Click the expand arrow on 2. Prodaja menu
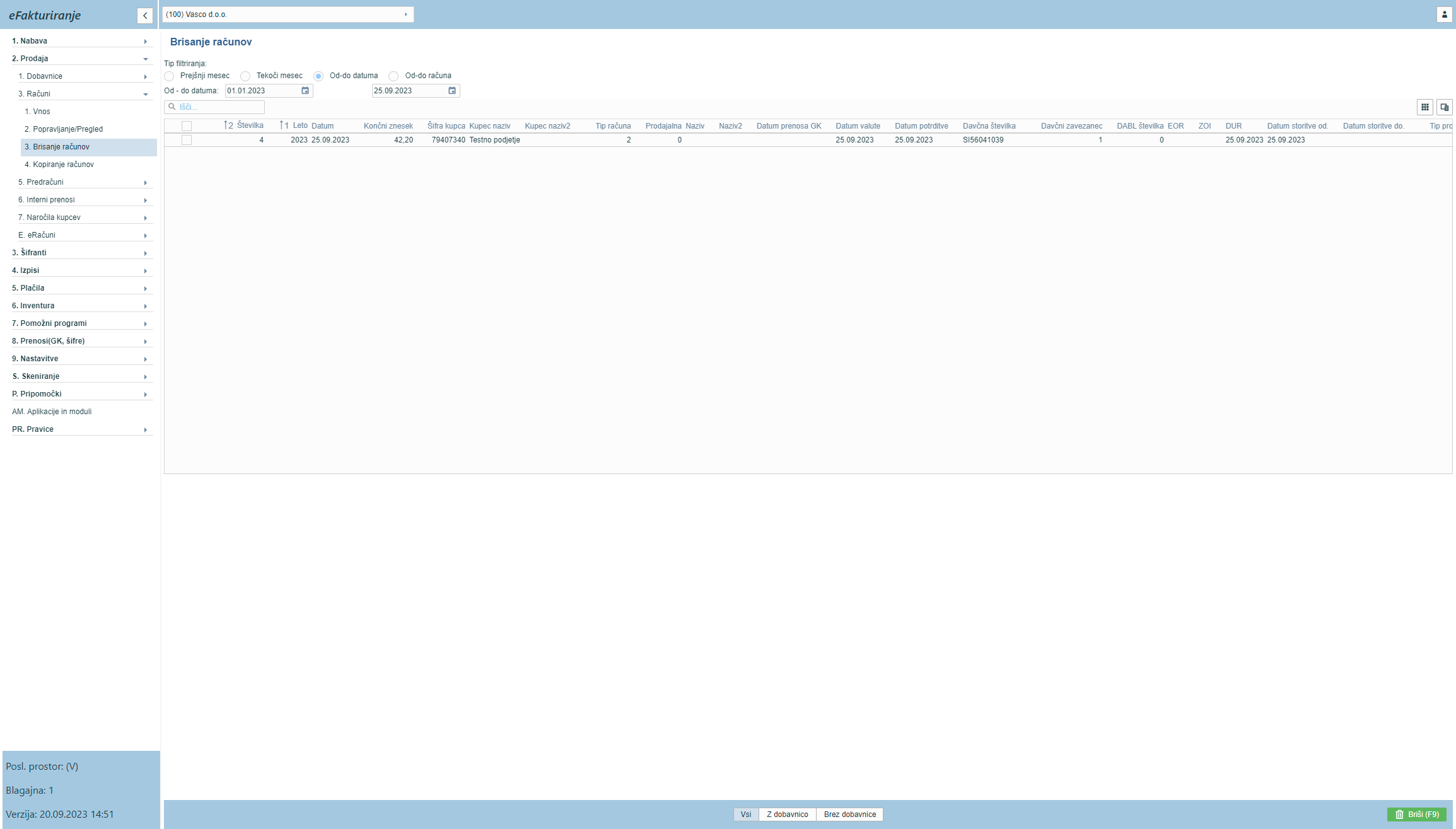This screenshot has height=829, width=1456. (x=146, y=58)
